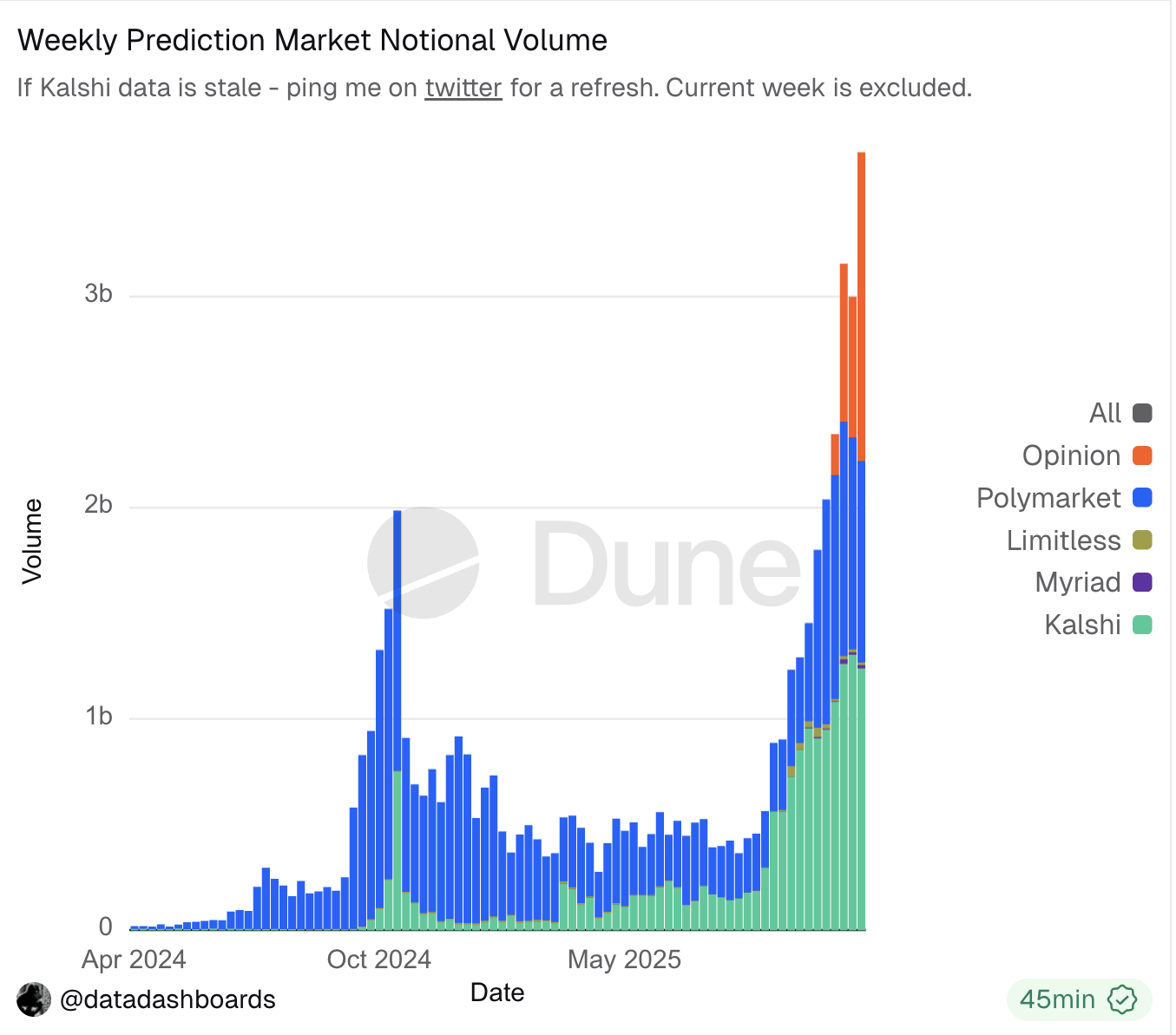This screenshot has width=1176, height=1035.
Task: Select the Myriad legend entry
Action: pos(1078,582)
